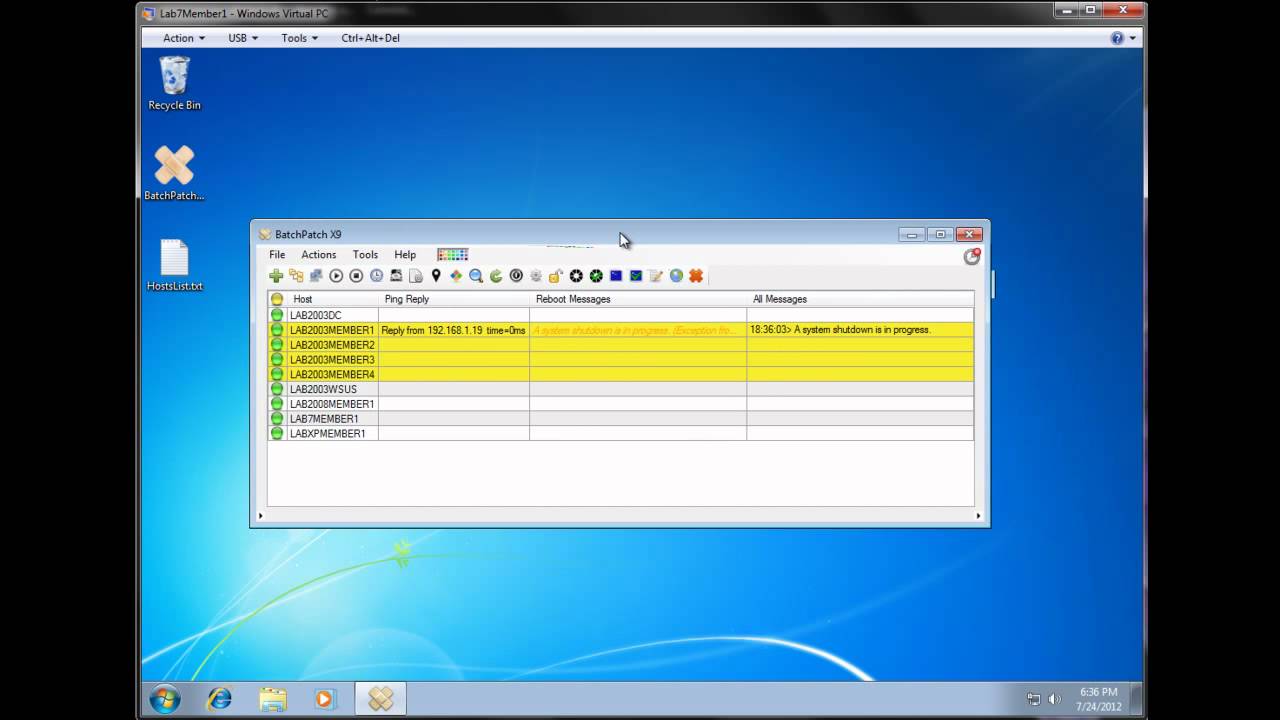The height and width of the screenshot is (720, 1280).
Task: Sort by the Host column header
Action: pos(332,299)
